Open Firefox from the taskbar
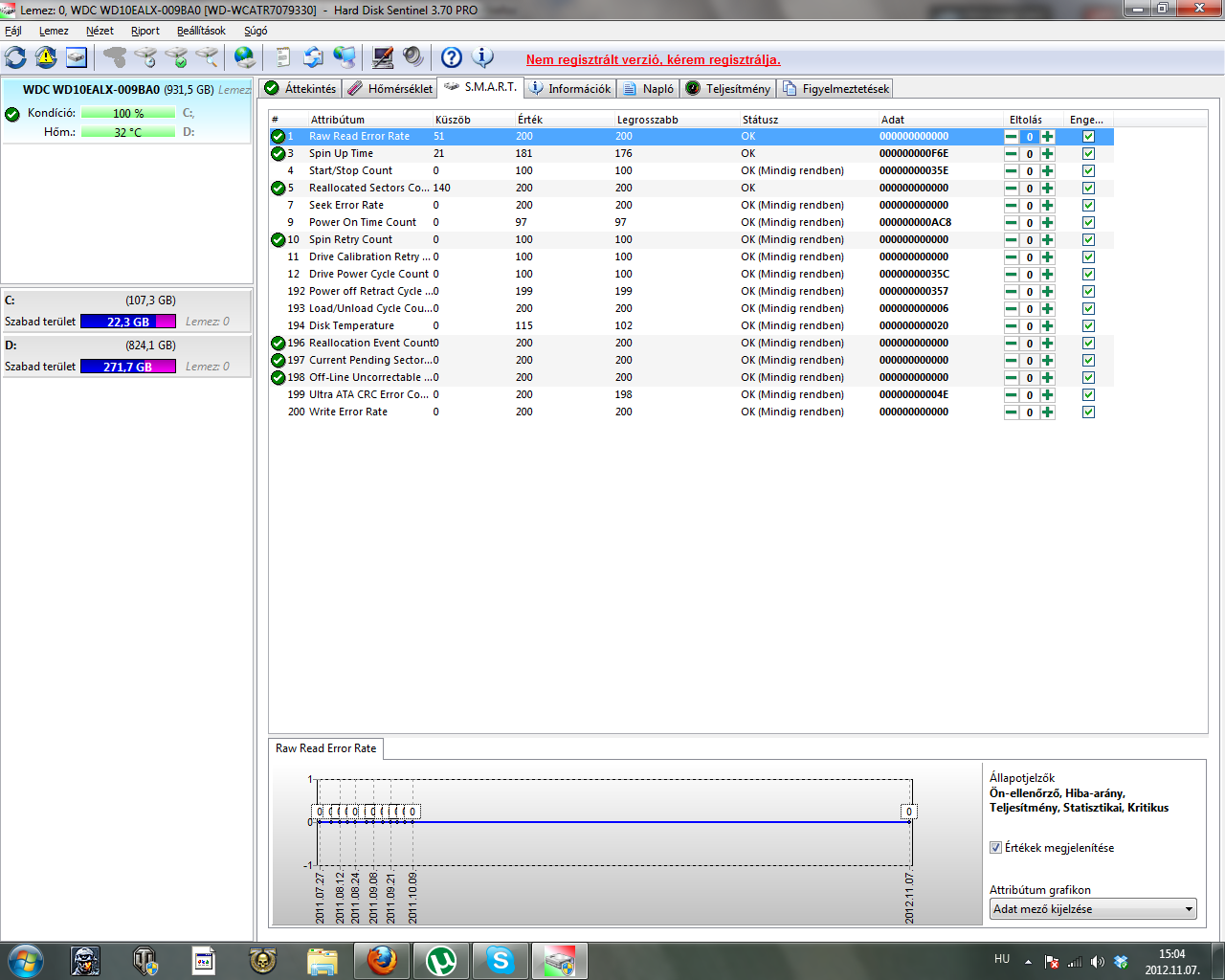Image resolution: width=1225 pixels, height=980 pixels. pyautogui.click(x=381, y=960)
